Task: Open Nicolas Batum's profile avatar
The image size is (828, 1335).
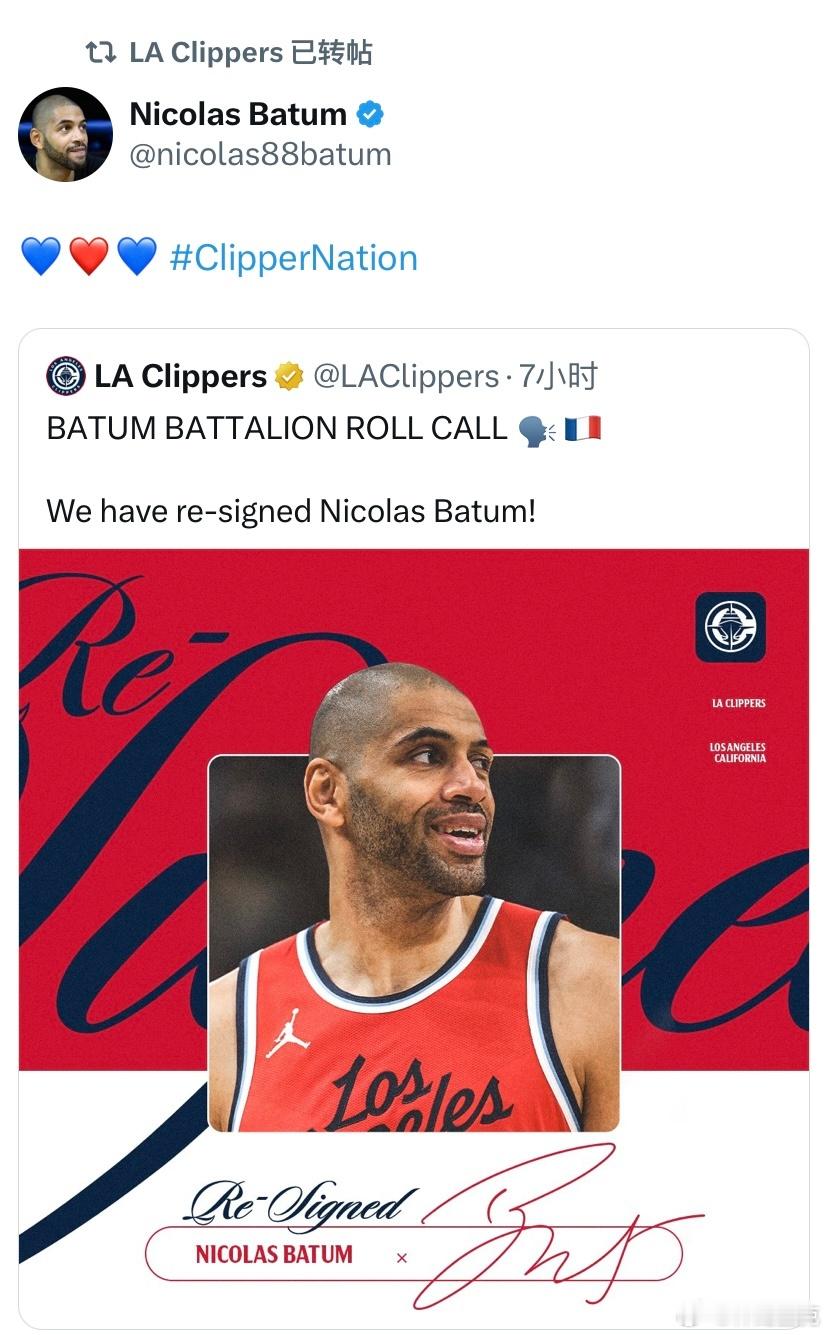Action: (66, 134)
